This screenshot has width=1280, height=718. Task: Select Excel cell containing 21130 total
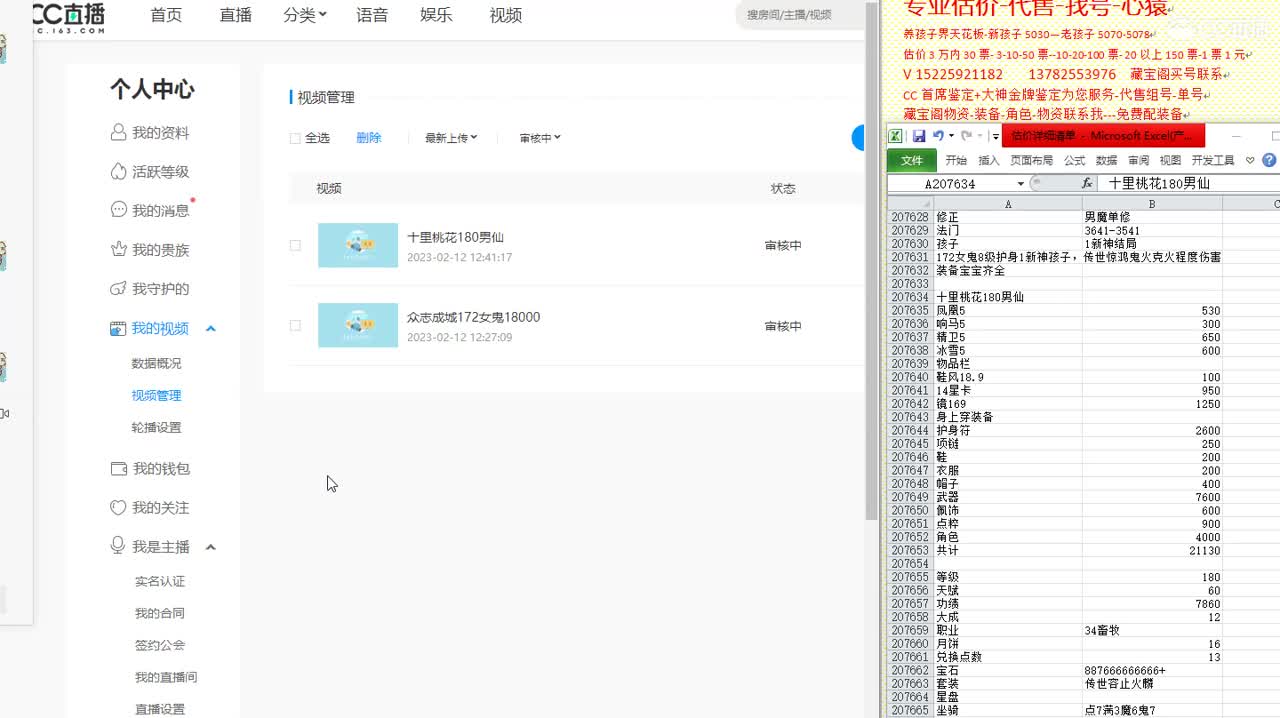tap(1152, 551)
